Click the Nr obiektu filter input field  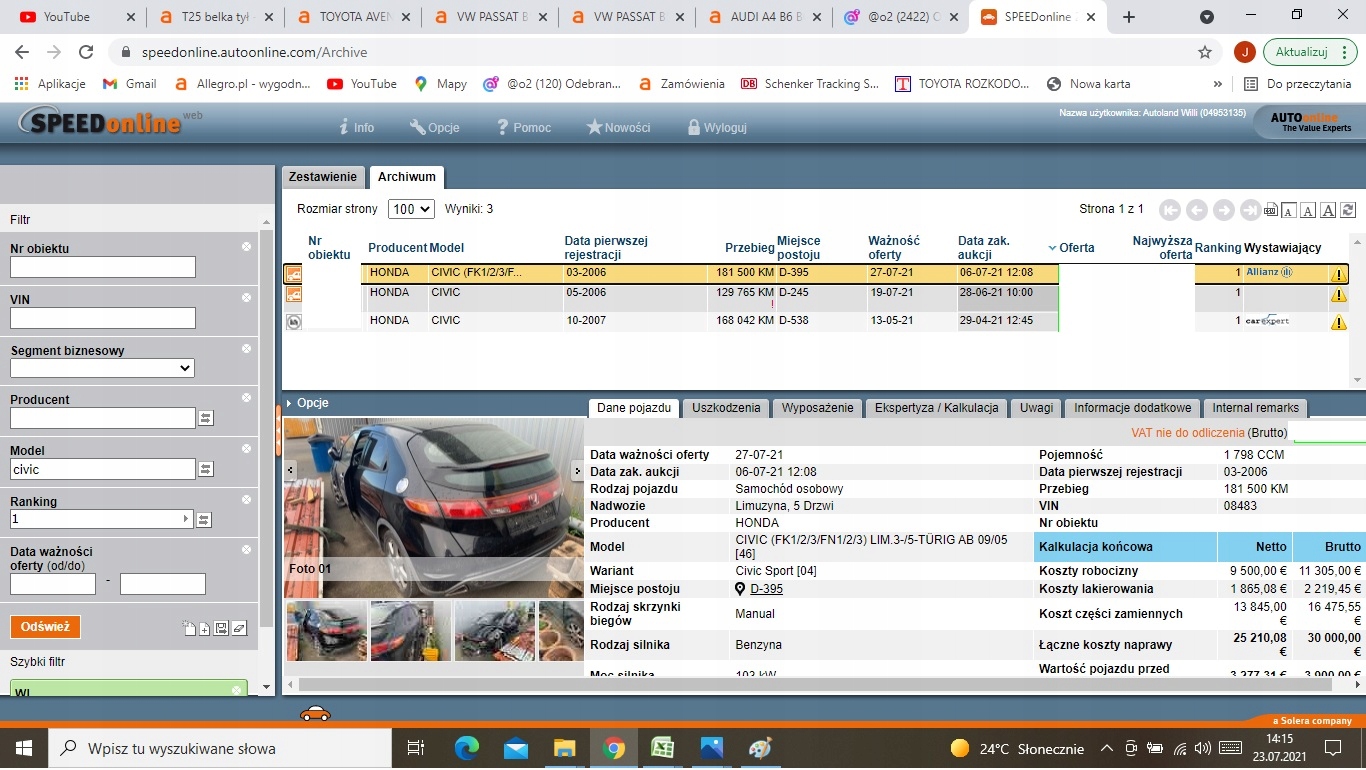tap(102, 267)
